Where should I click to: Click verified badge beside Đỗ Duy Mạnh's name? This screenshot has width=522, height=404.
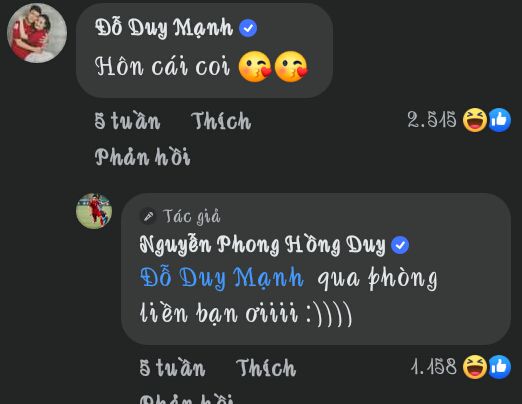click(248, 28)
